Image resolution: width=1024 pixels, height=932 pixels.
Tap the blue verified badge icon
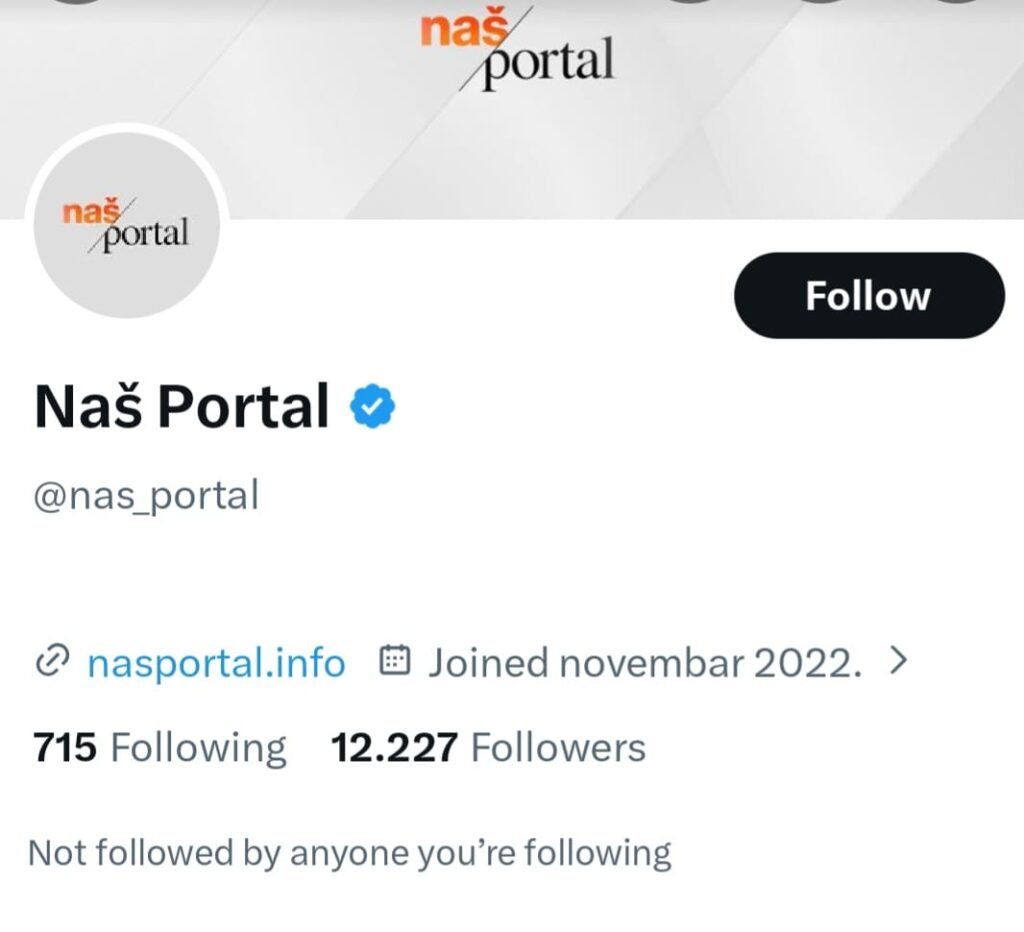point(373,407)
